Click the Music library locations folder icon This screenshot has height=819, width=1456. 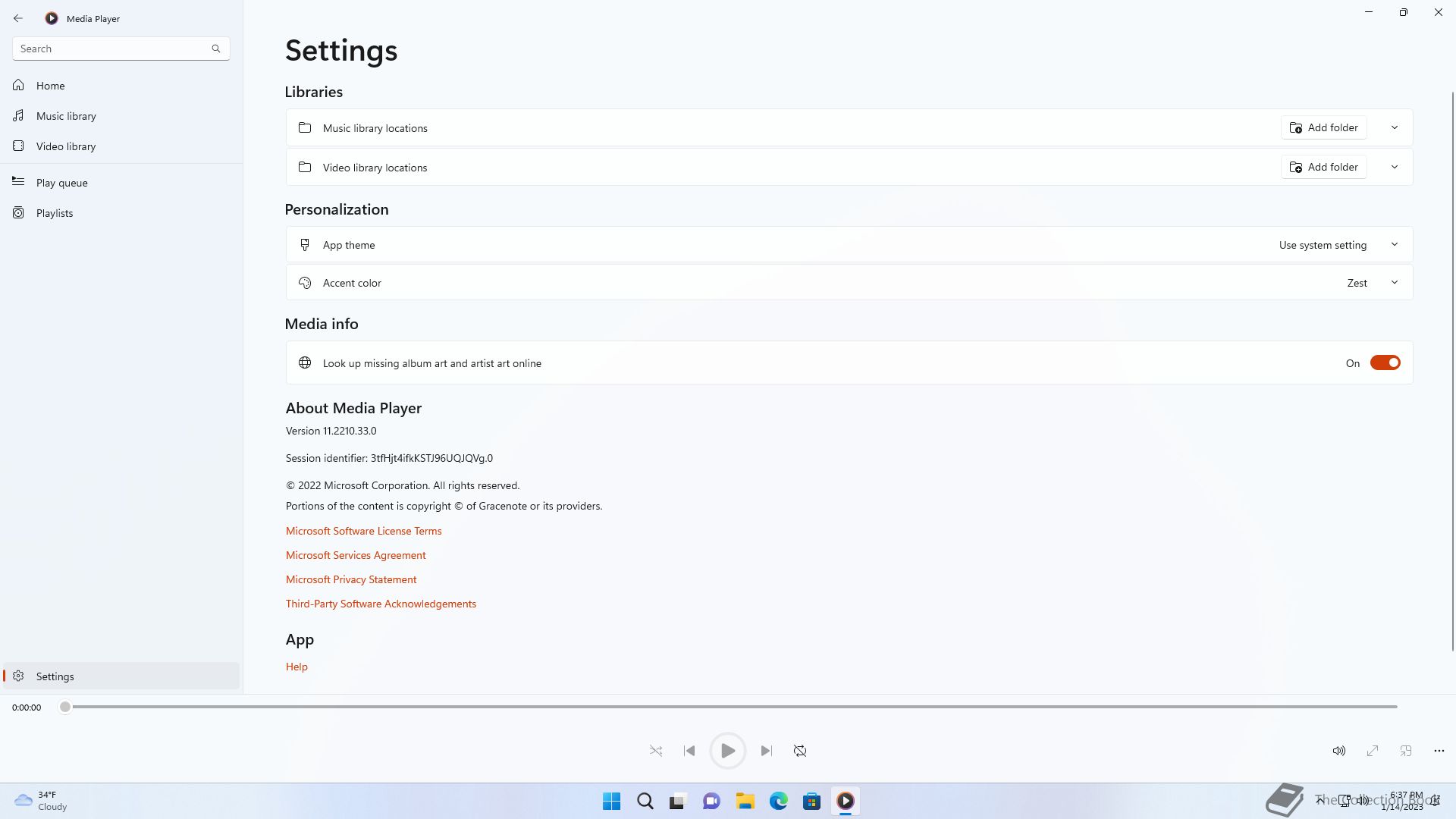[x=305, y=127]
